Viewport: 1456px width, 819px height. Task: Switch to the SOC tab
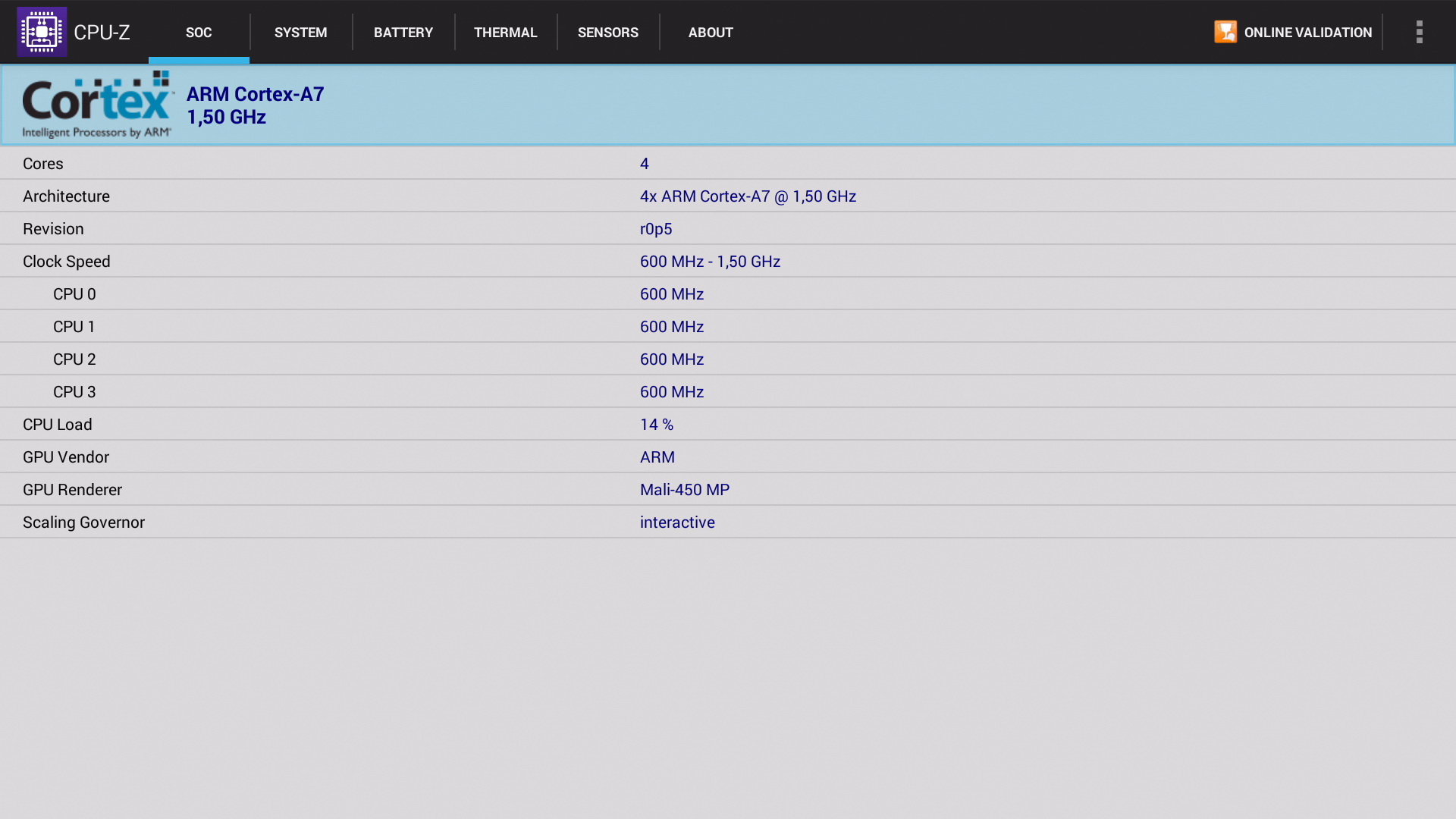tap(199, 32)
